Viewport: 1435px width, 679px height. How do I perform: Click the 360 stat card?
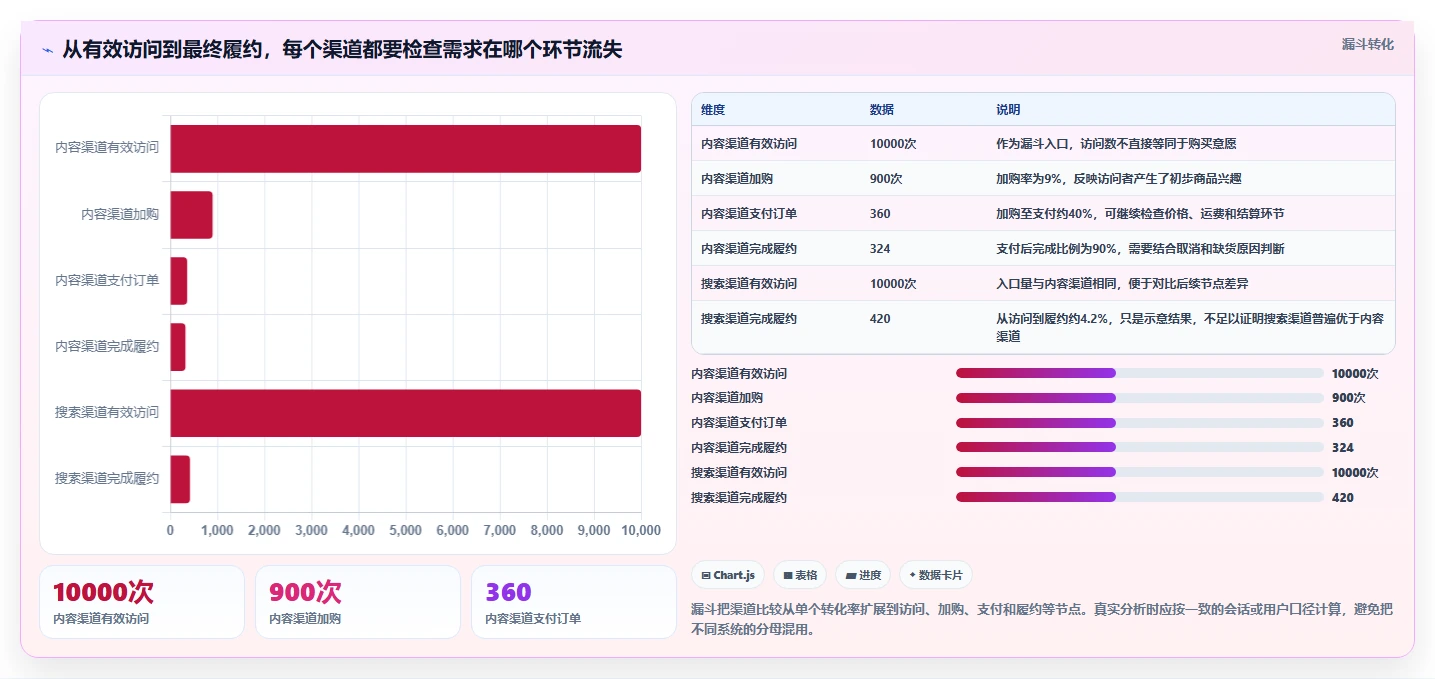tap(574, 602)
